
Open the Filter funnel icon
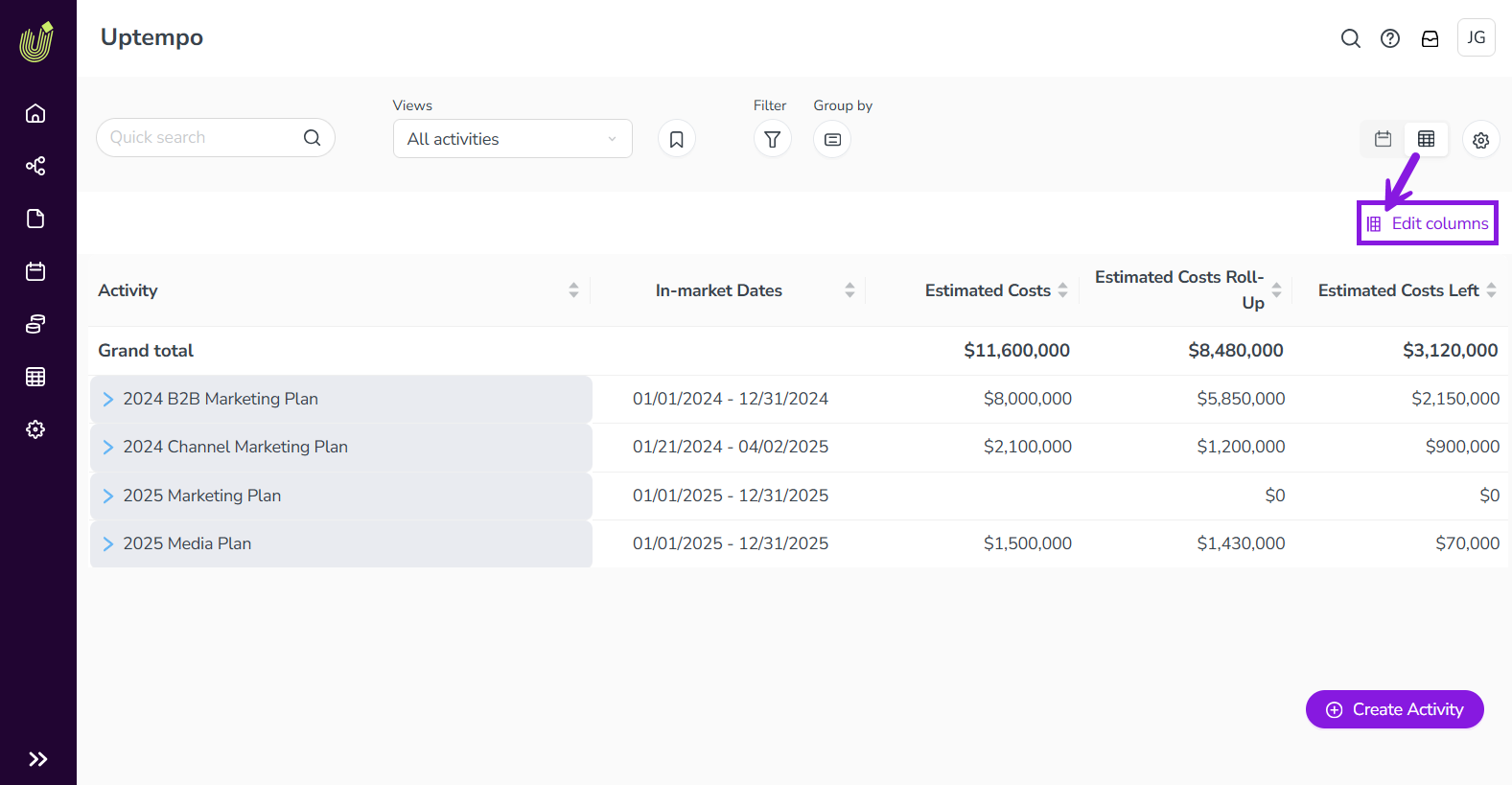772,140
